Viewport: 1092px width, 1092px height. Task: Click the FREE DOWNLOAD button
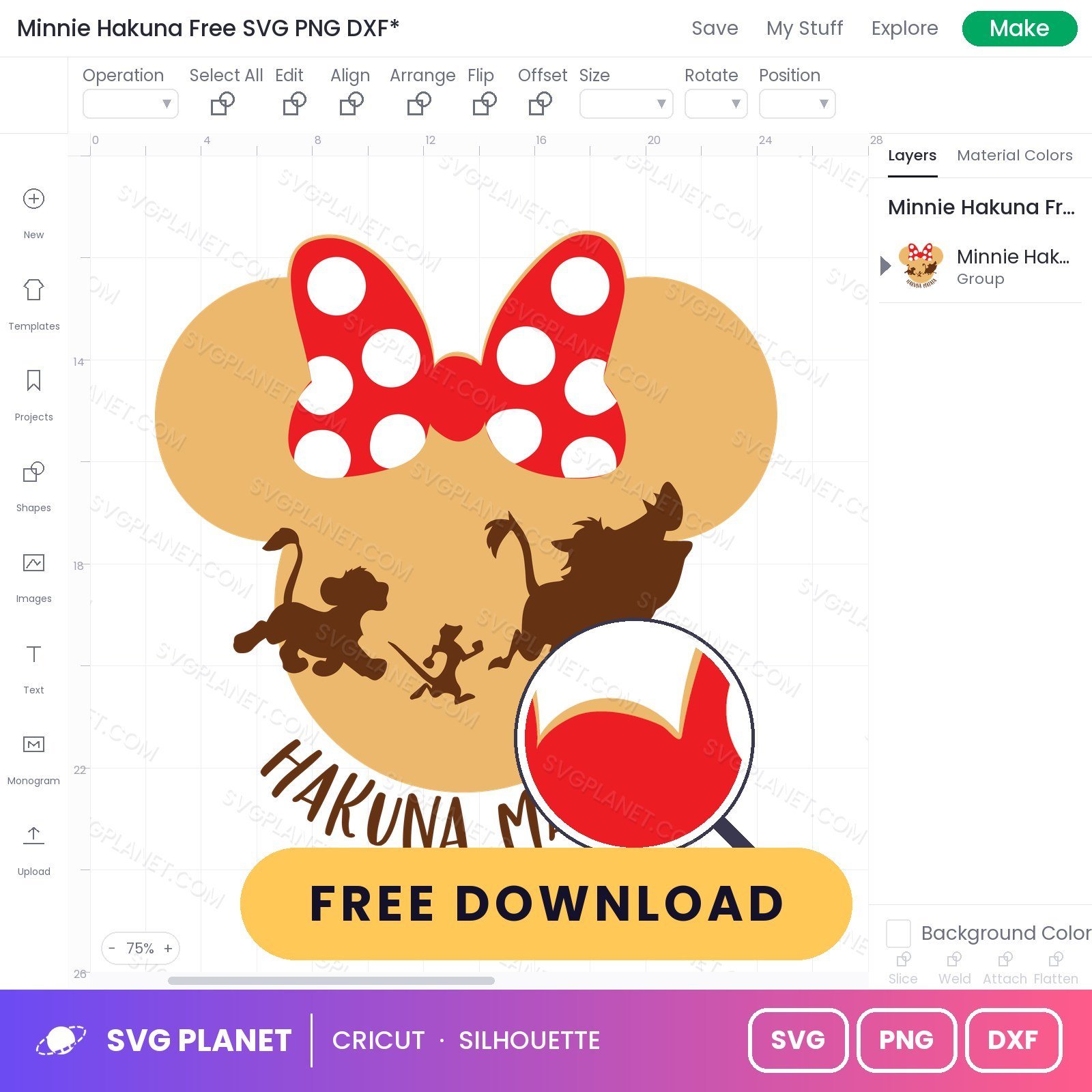546,904
